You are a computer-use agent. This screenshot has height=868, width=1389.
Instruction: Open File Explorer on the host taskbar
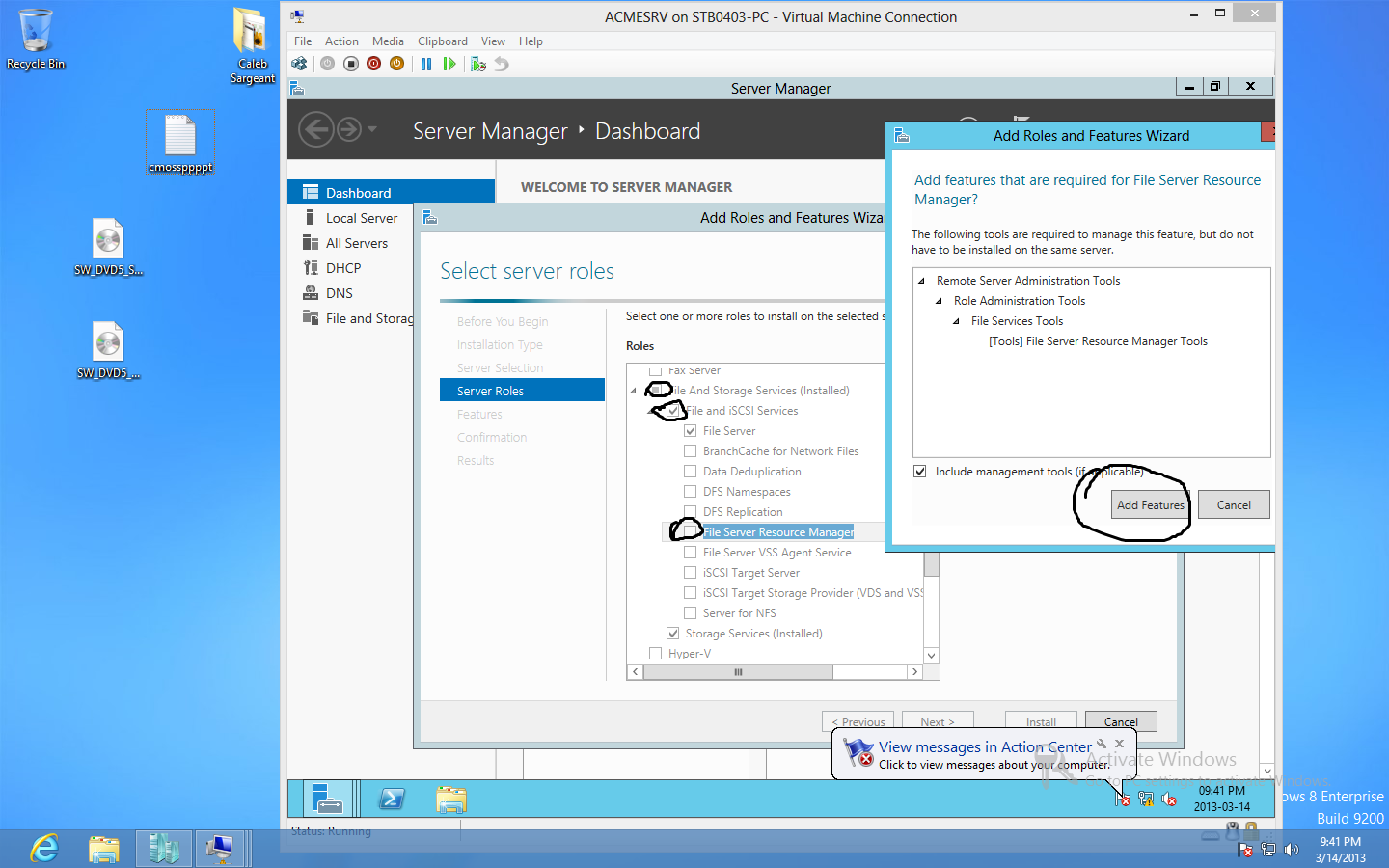click(104, 849)
